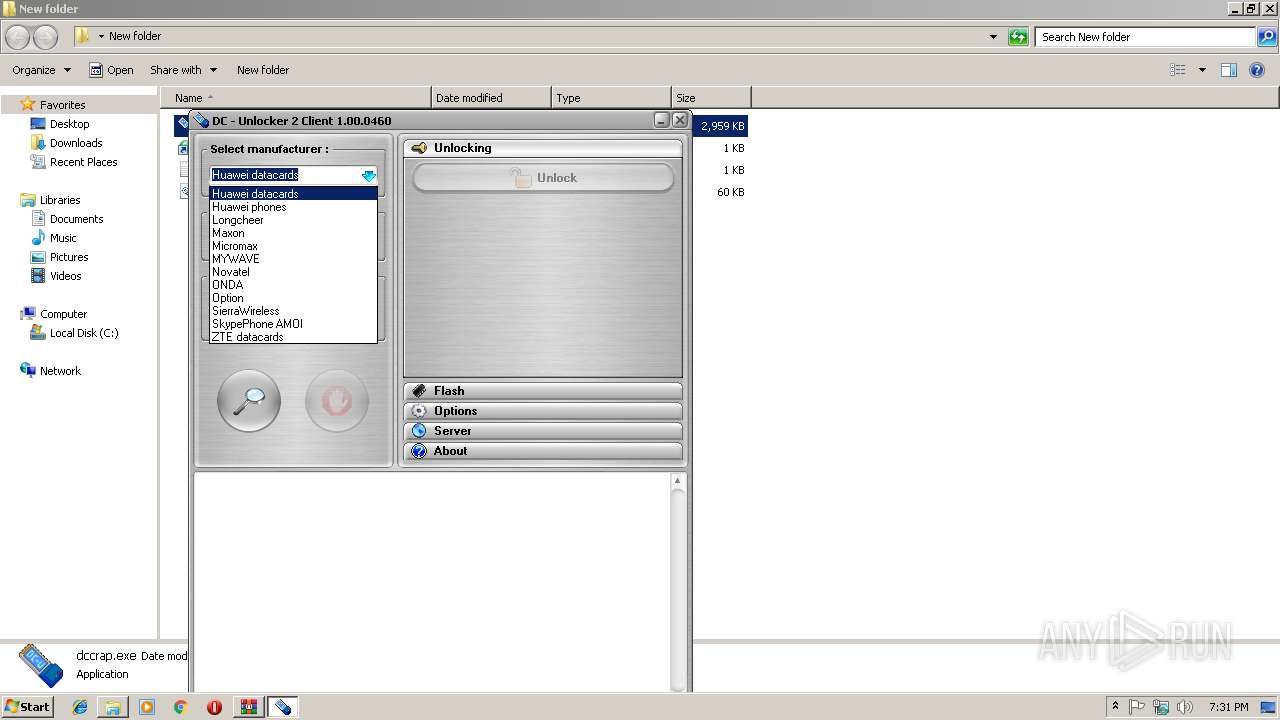Open the Server section
This screenshot has width=1280, height=720.
coord(543,431)
